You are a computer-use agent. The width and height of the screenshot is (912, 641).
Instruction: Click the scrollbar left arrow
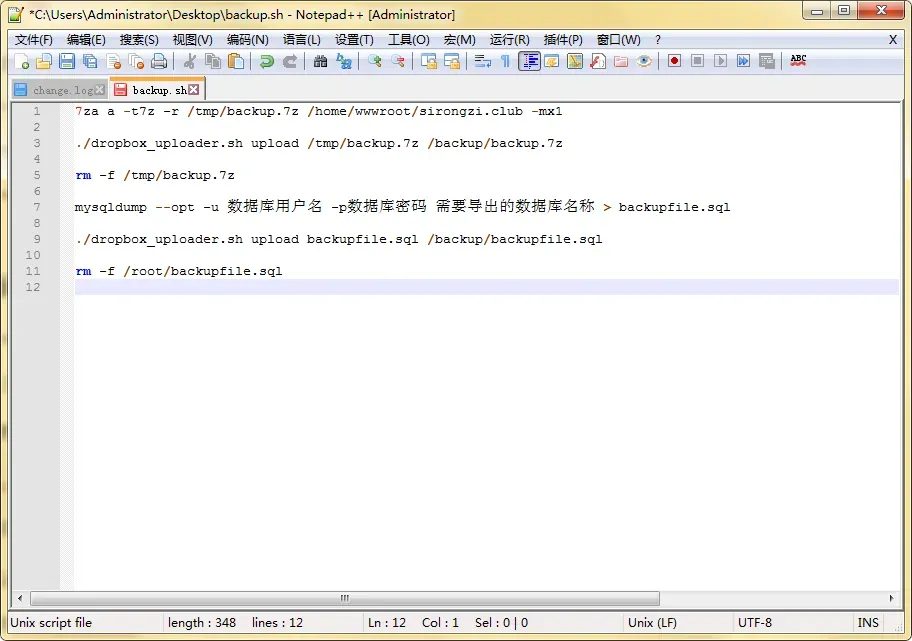click(x=20, y=598)
